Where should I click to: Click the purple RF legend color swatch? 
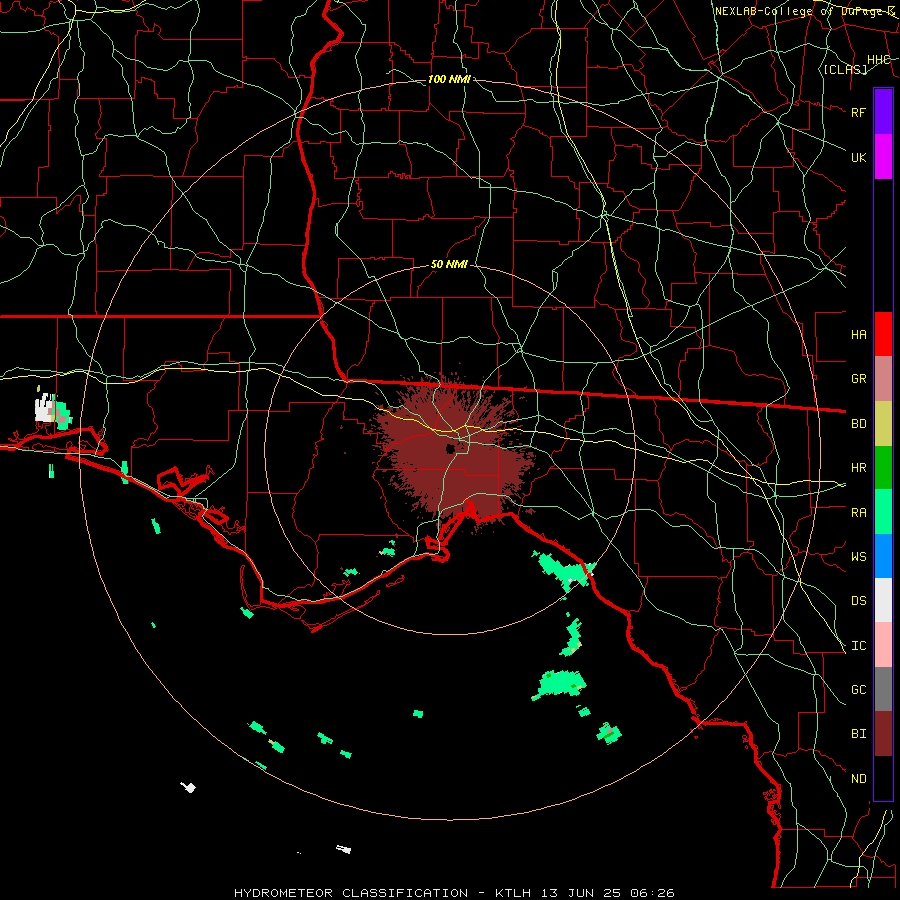883,112
